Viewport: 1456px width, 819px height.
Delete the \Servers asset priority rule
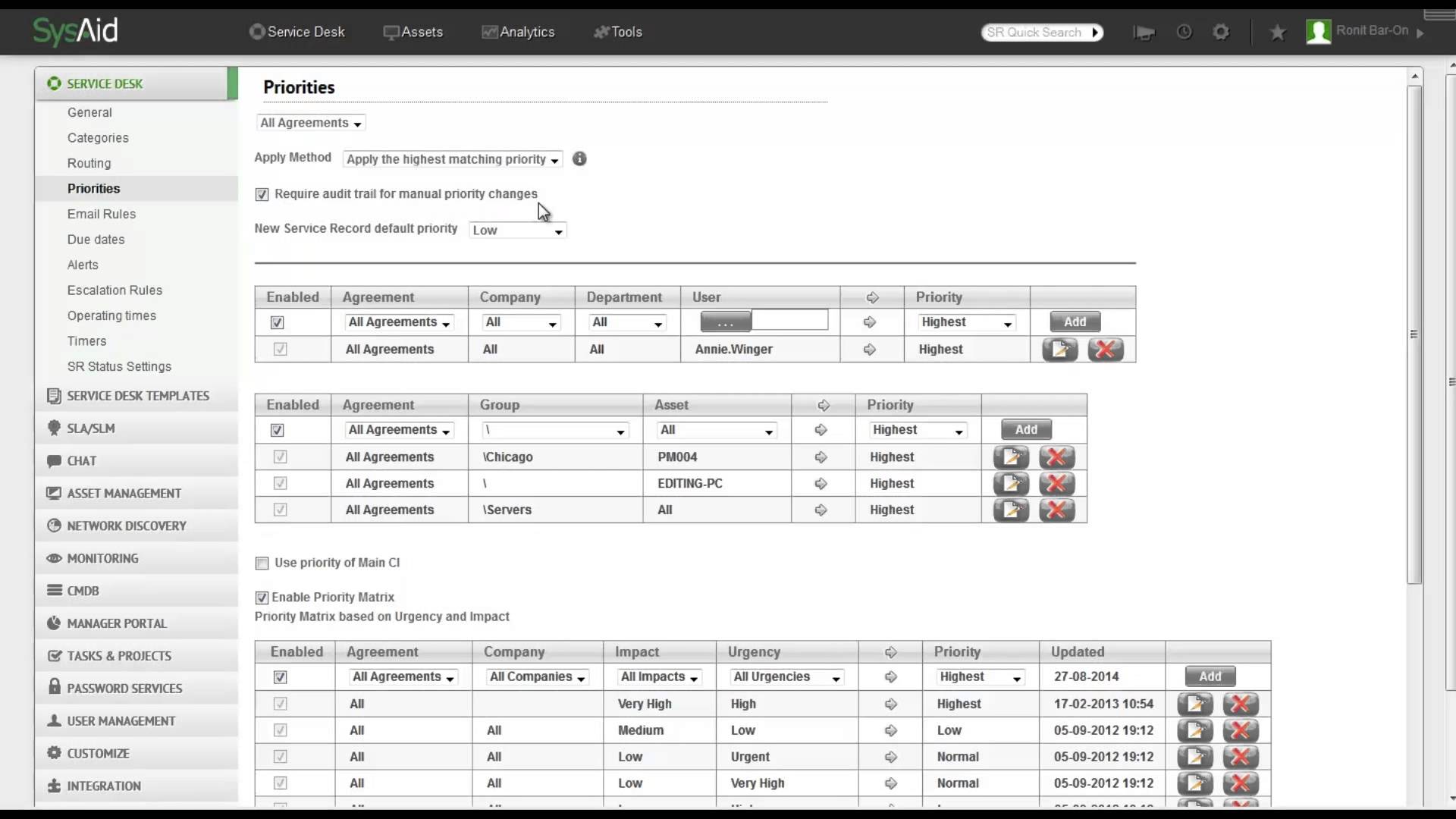[x=1056, y=510]
